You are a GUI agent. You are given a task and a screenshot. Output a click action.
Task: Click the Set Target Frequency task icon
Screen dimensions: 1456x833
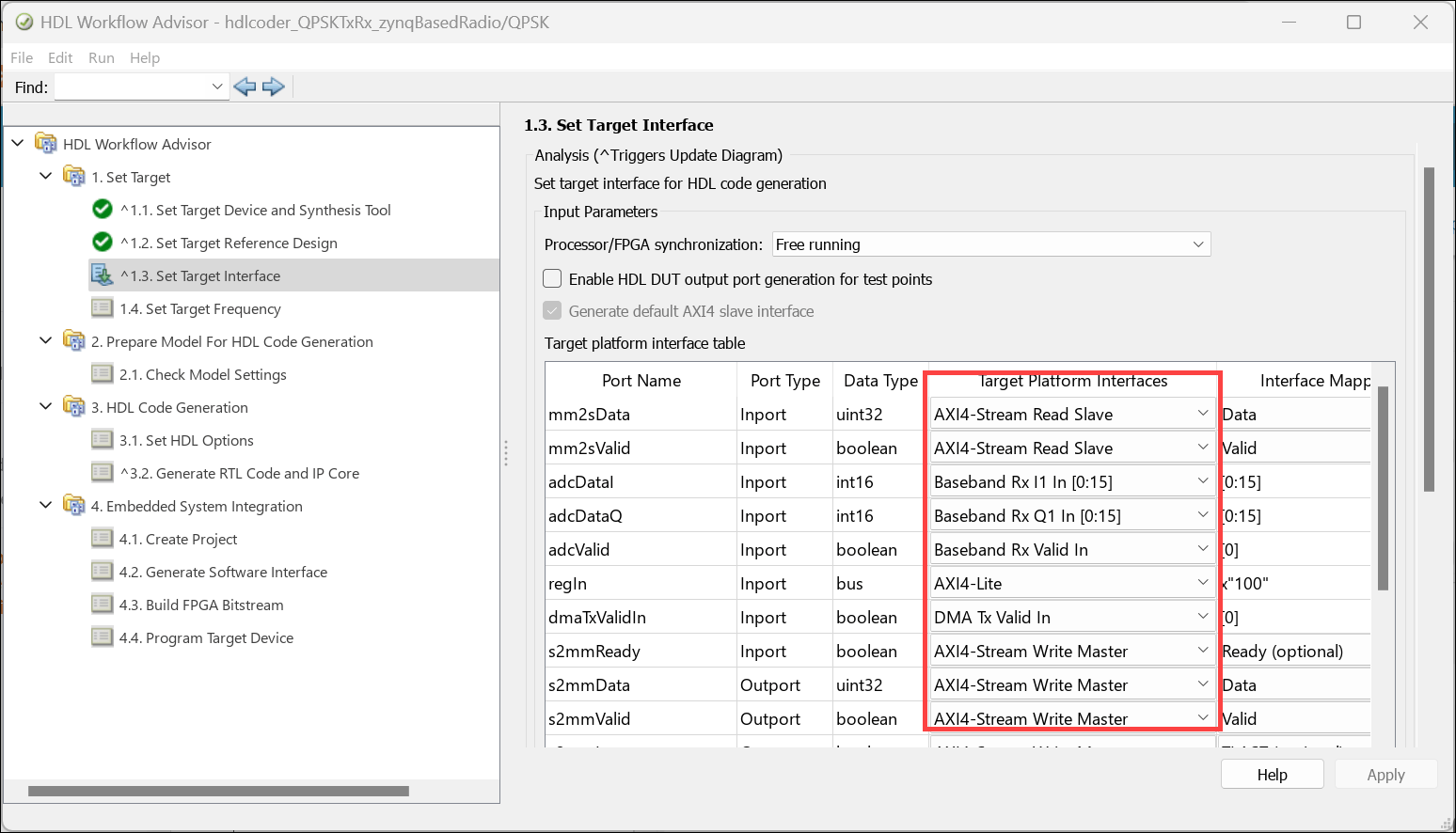pos(103,308)
